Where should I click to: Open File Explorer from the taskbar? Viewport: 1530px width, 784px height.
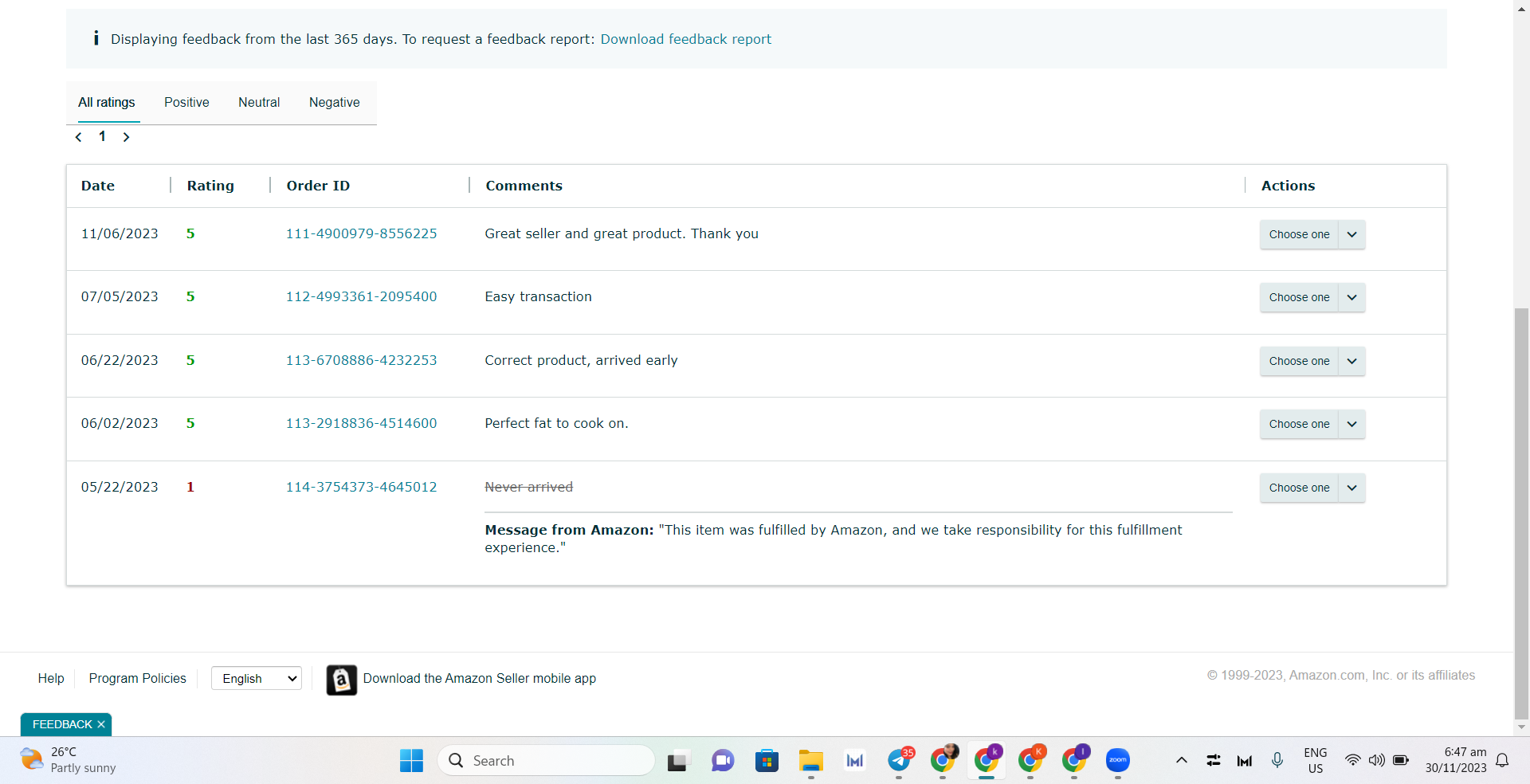pyautogui.click(x=811, y=761)
